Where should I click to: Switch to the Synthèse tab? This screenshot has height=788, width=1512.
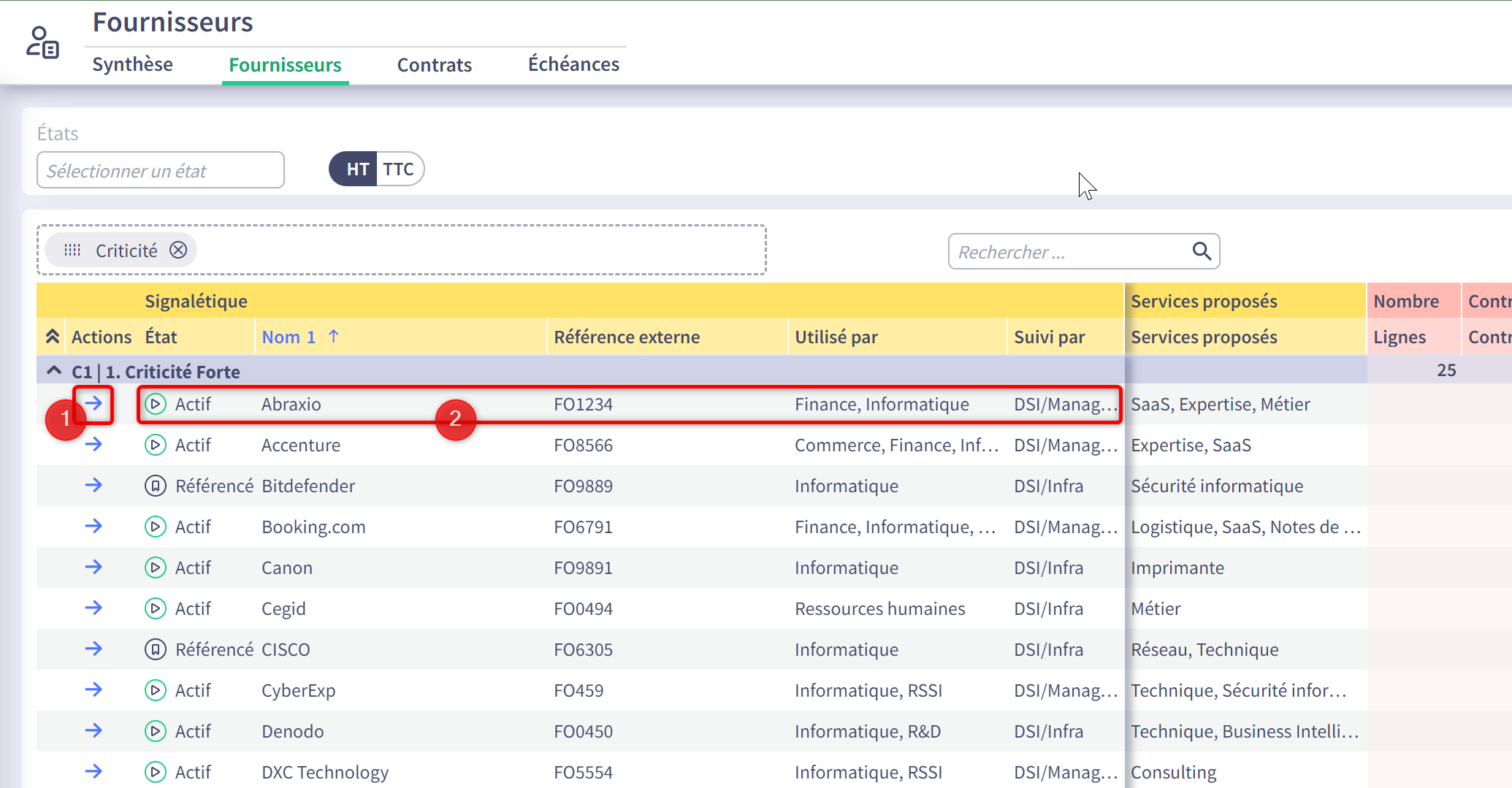point(132,64)
